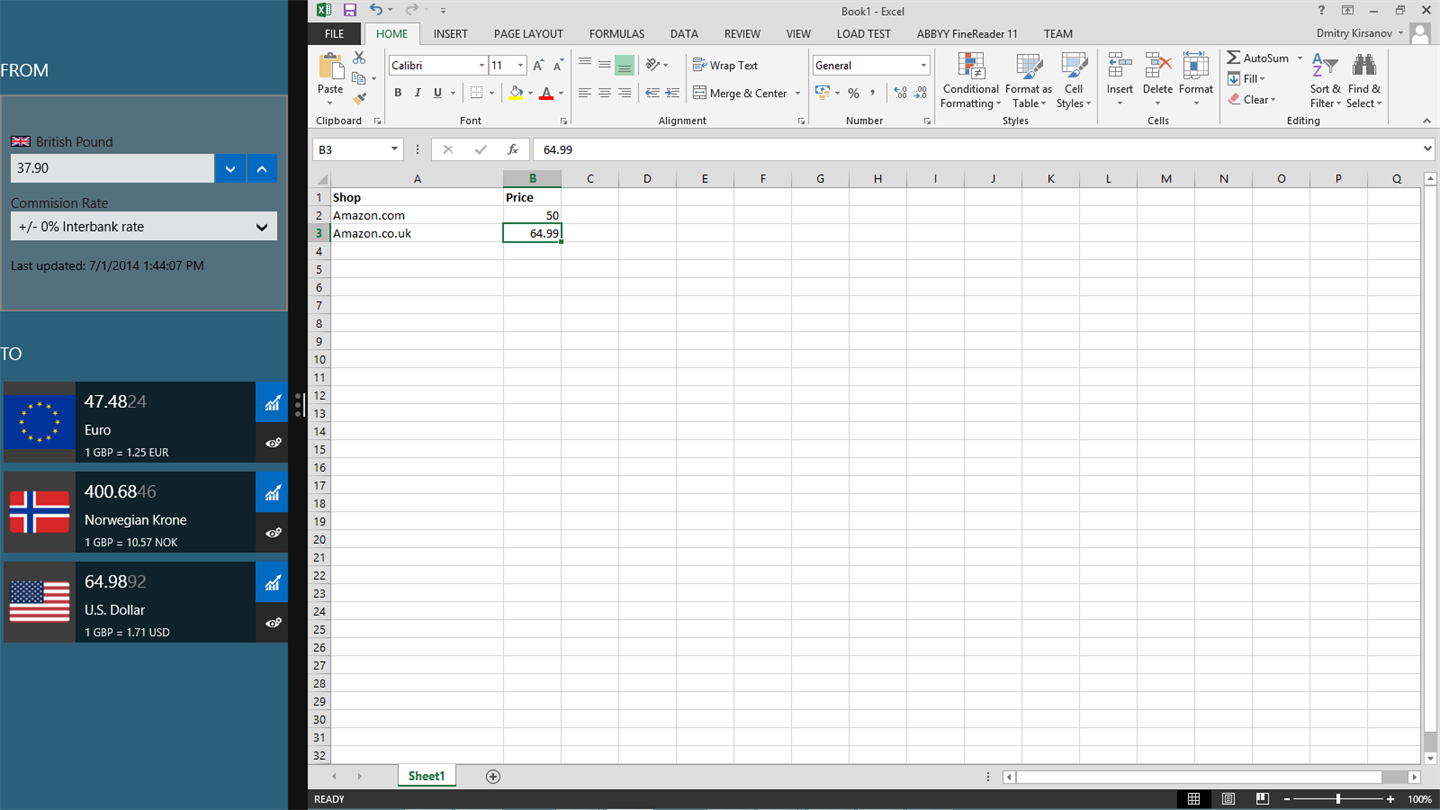Screen dimensions: 1440x810
Task: Switch to the PAGE LAYOUT tab
Action: (528, 34)
